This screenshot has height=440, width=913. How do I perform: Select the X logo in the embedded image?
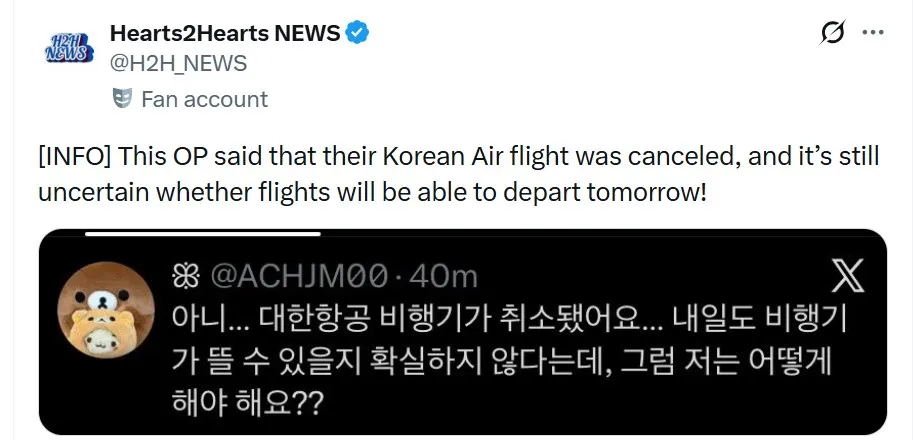[847, 276]
